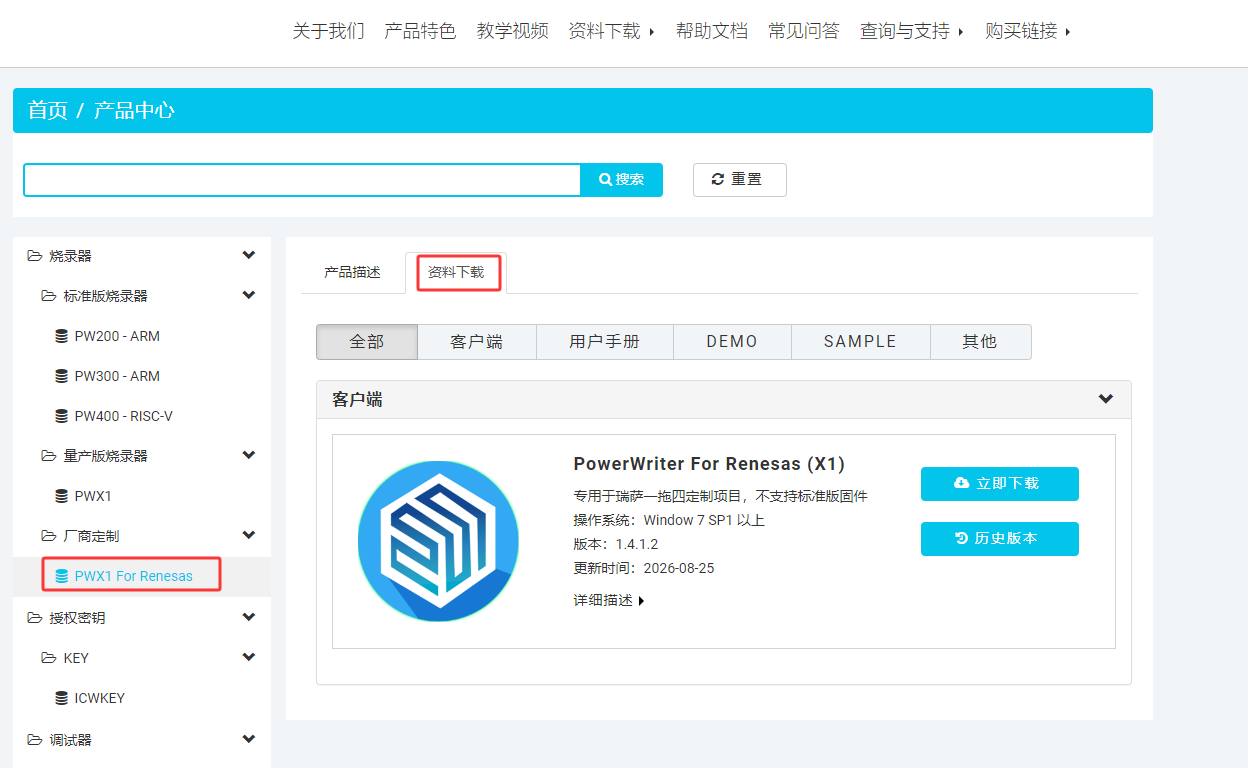Focus the product search input field

point(302,180)
